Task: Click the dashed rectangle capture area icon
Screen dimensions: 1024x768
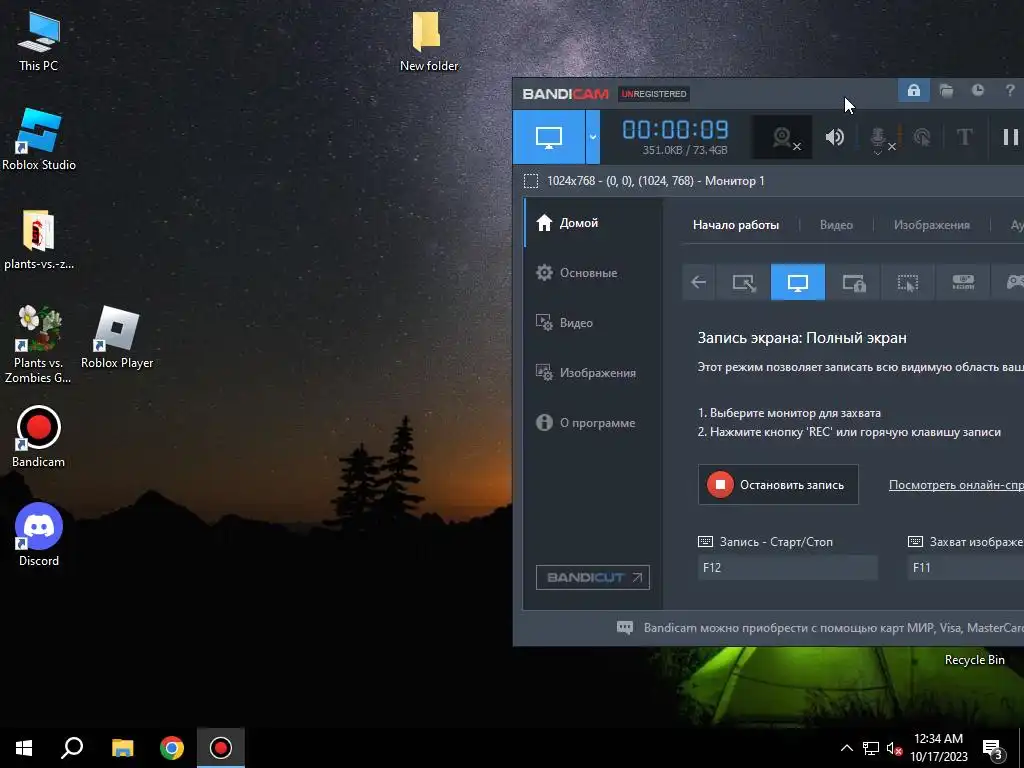Action: [531, 181]
